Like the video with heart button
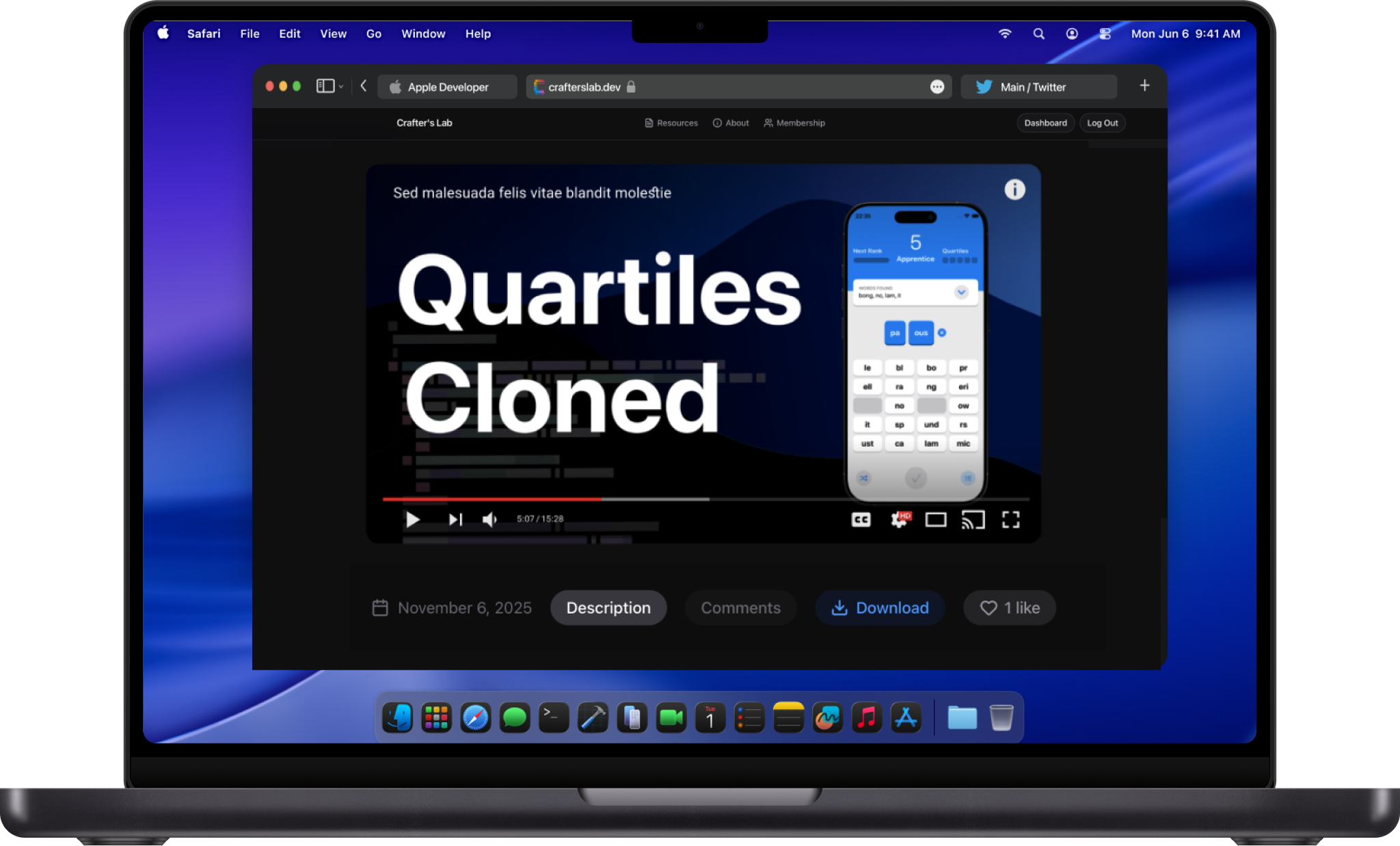 pyautogui.click(x=1010, y=608)
